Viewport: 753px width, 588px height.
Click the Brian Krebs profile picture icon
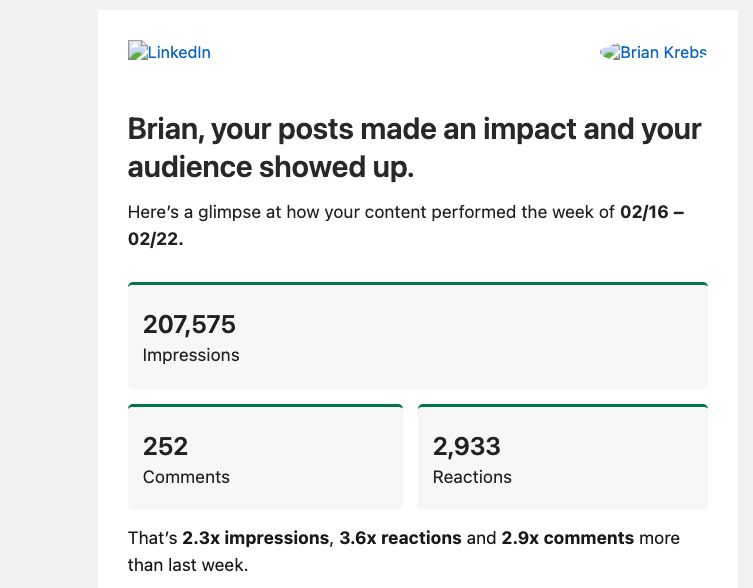click(x=610, y=52)
